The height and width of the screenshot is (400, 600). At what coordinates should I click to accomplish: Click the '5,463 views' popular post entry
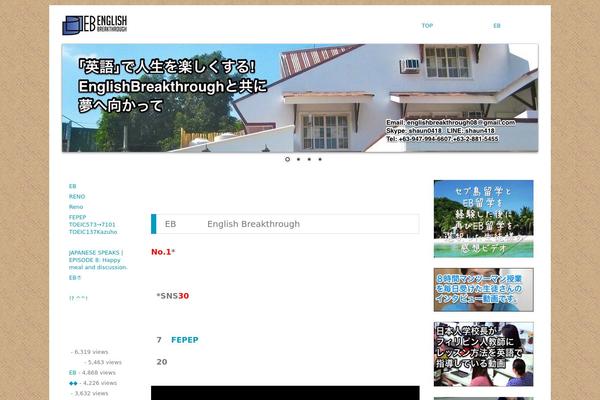[103, 362]
